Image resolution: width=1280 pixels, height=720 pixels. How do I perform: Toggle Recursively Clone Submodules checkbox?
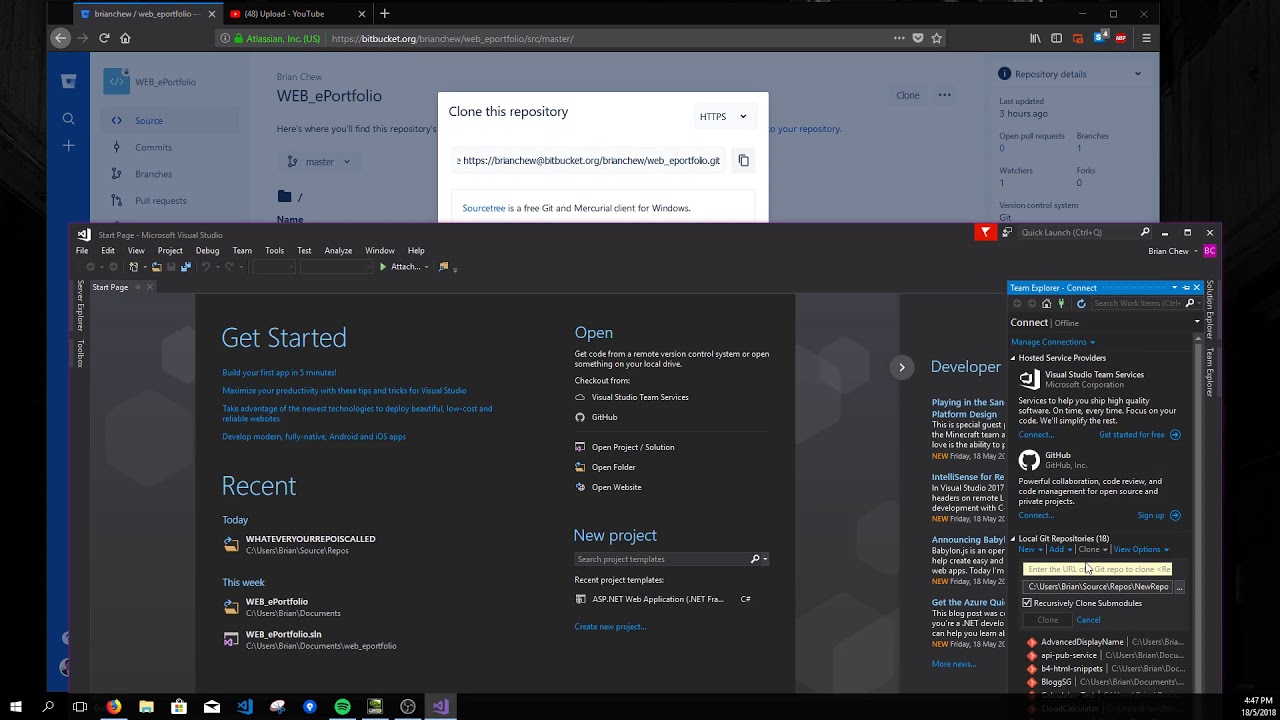(x=1027, y=603)
